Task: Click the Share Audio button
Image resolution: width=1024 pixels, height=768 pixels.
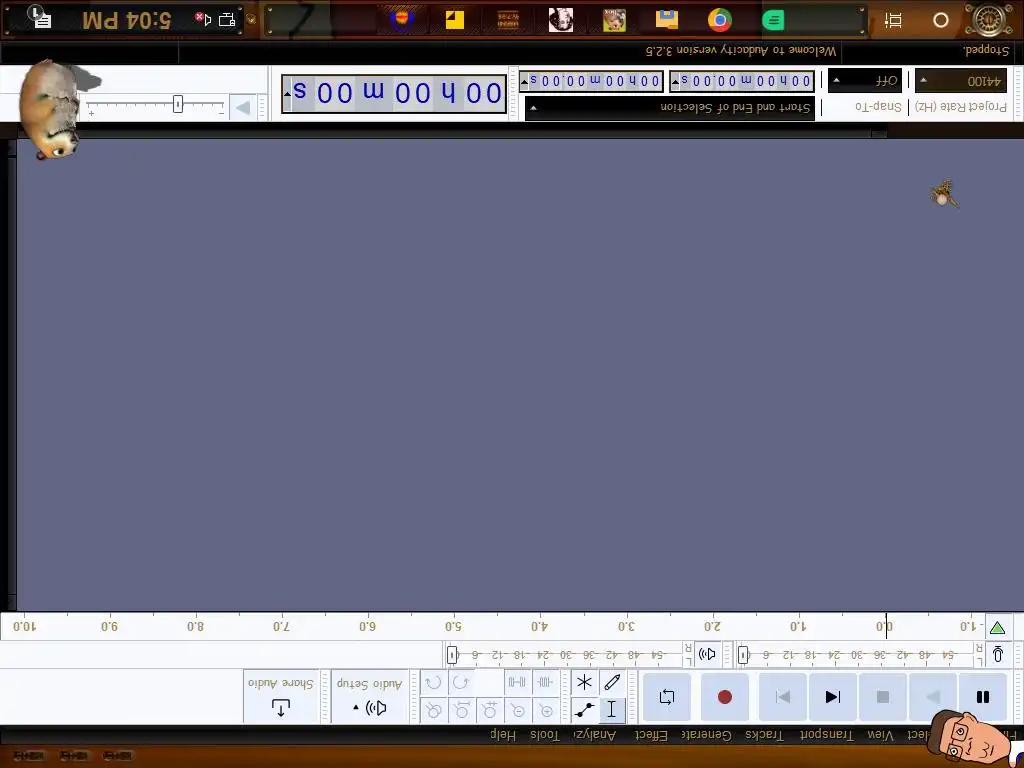Action: [x=281, y=697]
